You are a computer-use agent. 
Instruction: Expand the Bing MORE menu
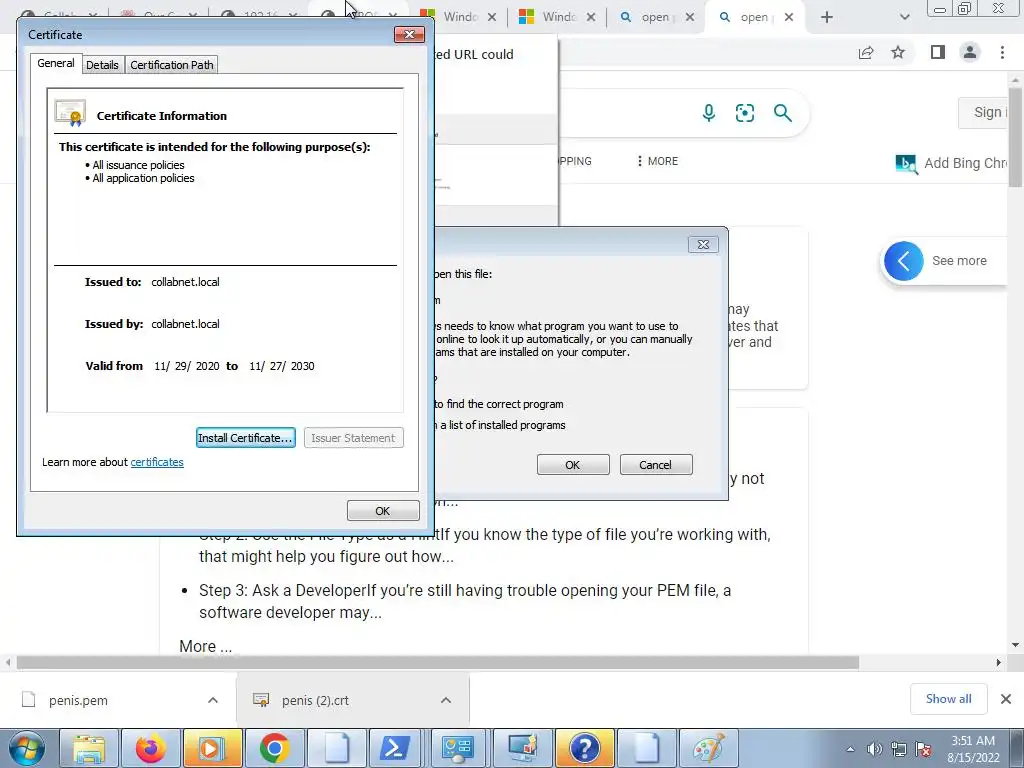658,161
